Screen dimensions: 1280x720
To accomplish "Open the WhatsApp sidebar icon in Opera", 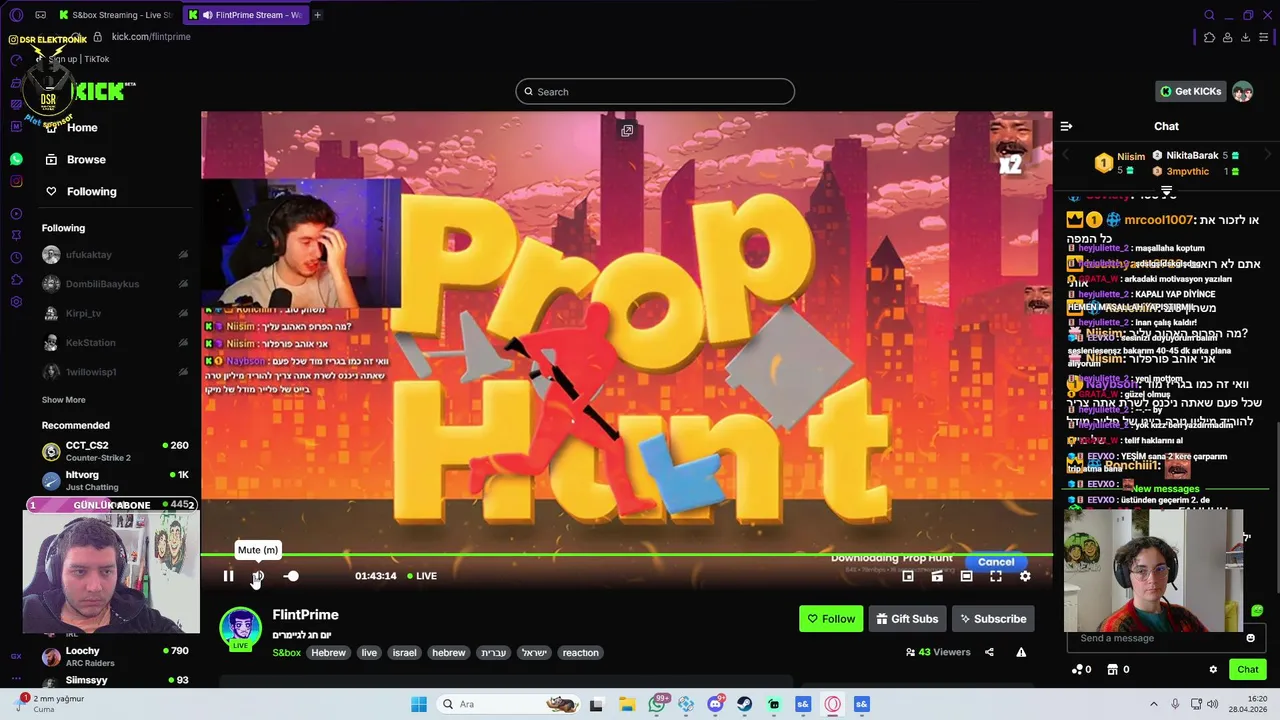I will 16,159.
